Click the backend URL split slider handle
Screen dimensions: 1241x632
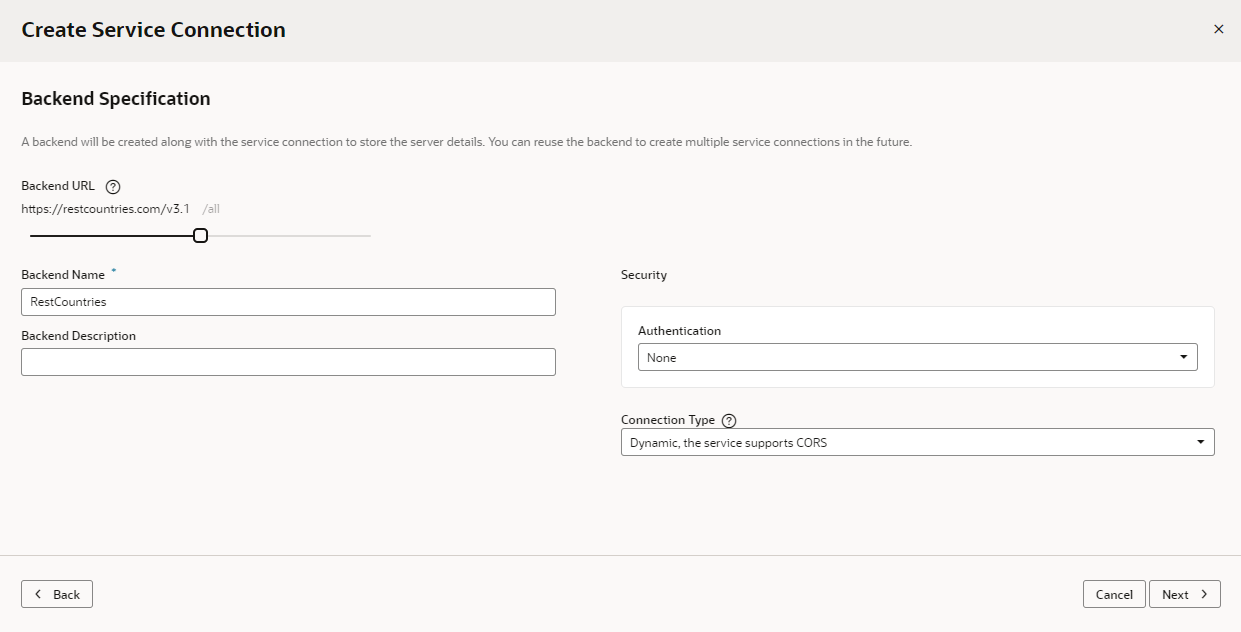click(x=200, y=235)
